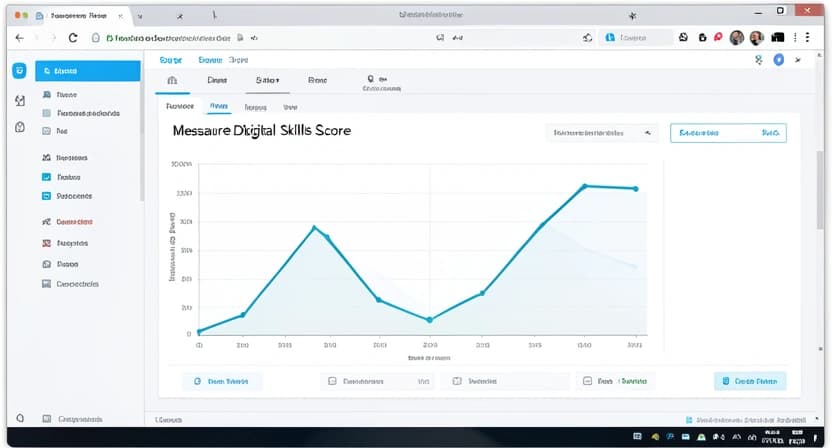The height and width of the screenshot is (448, 832).
Task: Click the home building icon tab
Action: coord(172,80)
